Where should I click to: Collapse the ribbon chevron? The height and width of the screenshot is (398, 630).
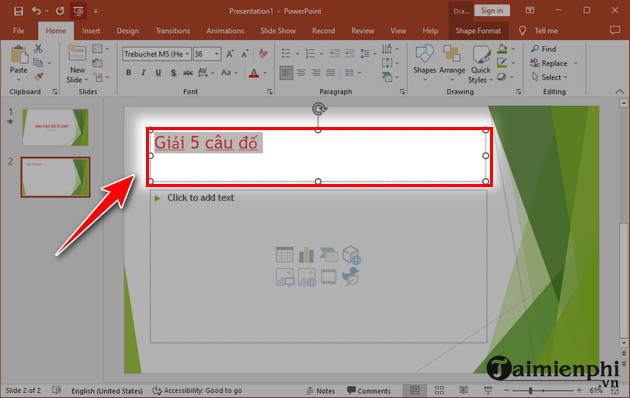[x=619, y=92]
